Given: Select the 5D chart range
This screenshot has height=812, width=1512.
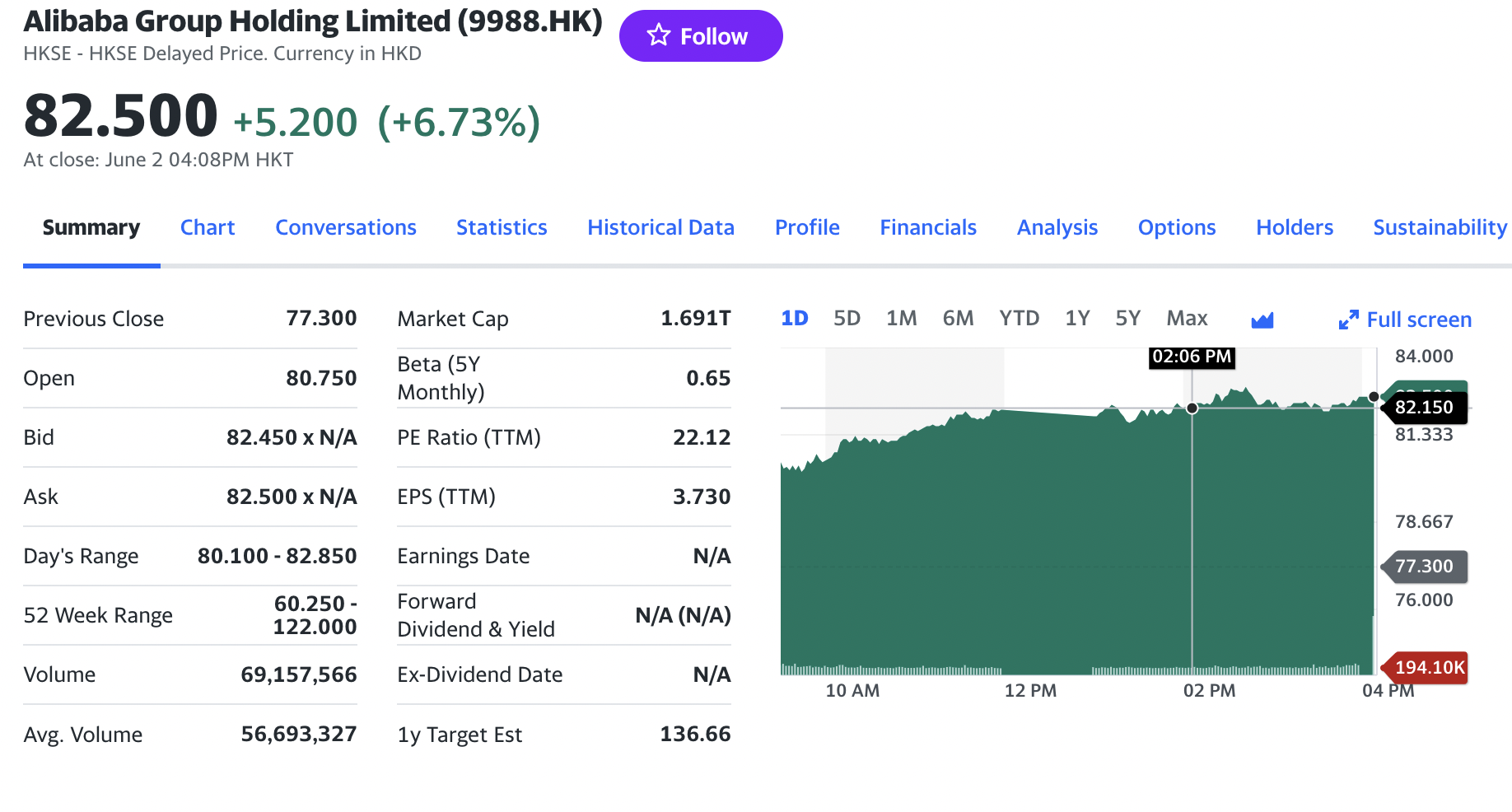Looking at the screenshot, I should click(x=847, y=318).
